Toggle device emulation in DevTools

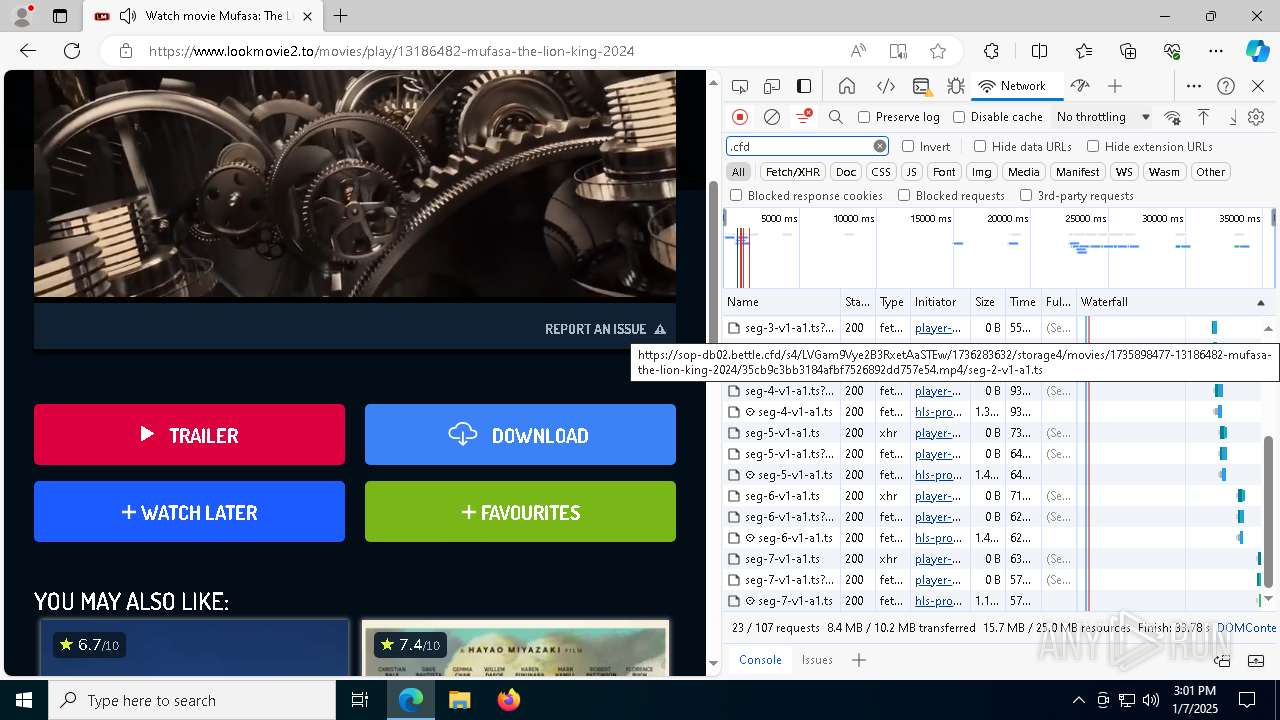click(772, 86)
